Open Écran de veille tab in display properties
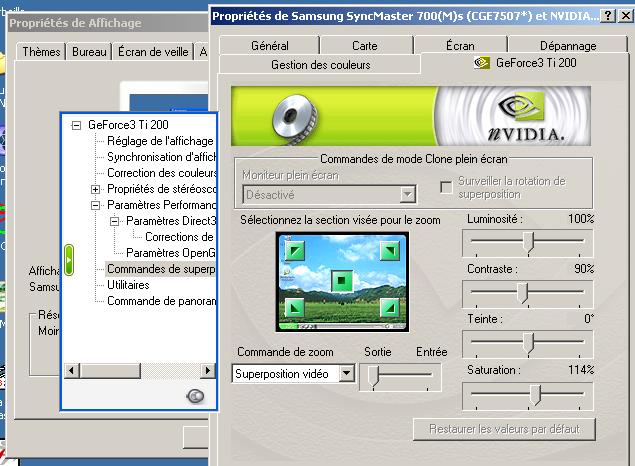This screenshot has height=466, width=635. tap(153, 52)
